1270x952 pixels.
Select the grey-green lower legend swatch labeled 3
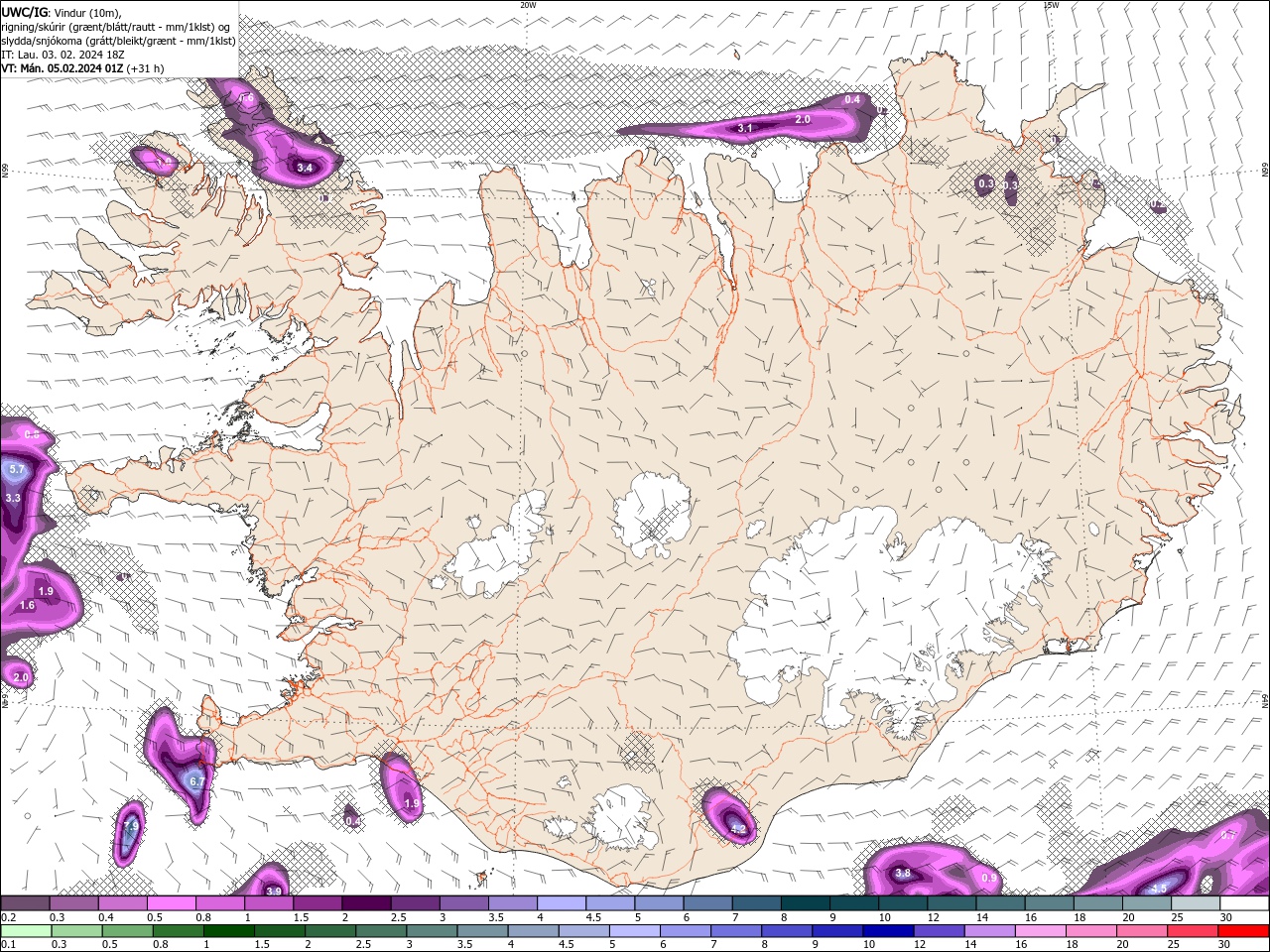[432, 931]
